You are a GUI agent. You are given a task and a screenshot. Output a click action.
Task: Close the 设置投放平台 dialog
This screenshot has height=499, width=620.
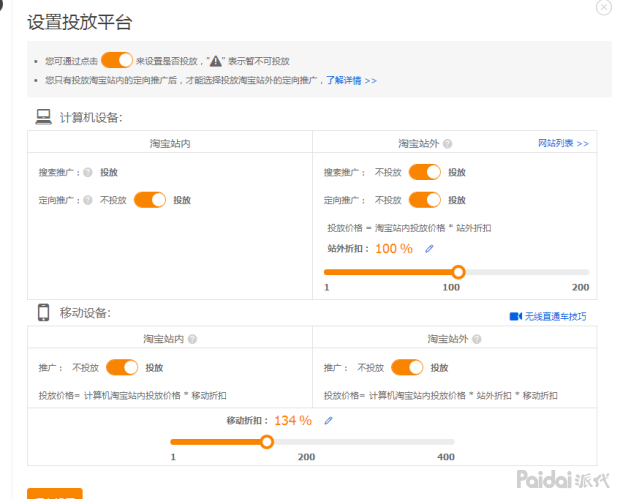pos(603,7)
